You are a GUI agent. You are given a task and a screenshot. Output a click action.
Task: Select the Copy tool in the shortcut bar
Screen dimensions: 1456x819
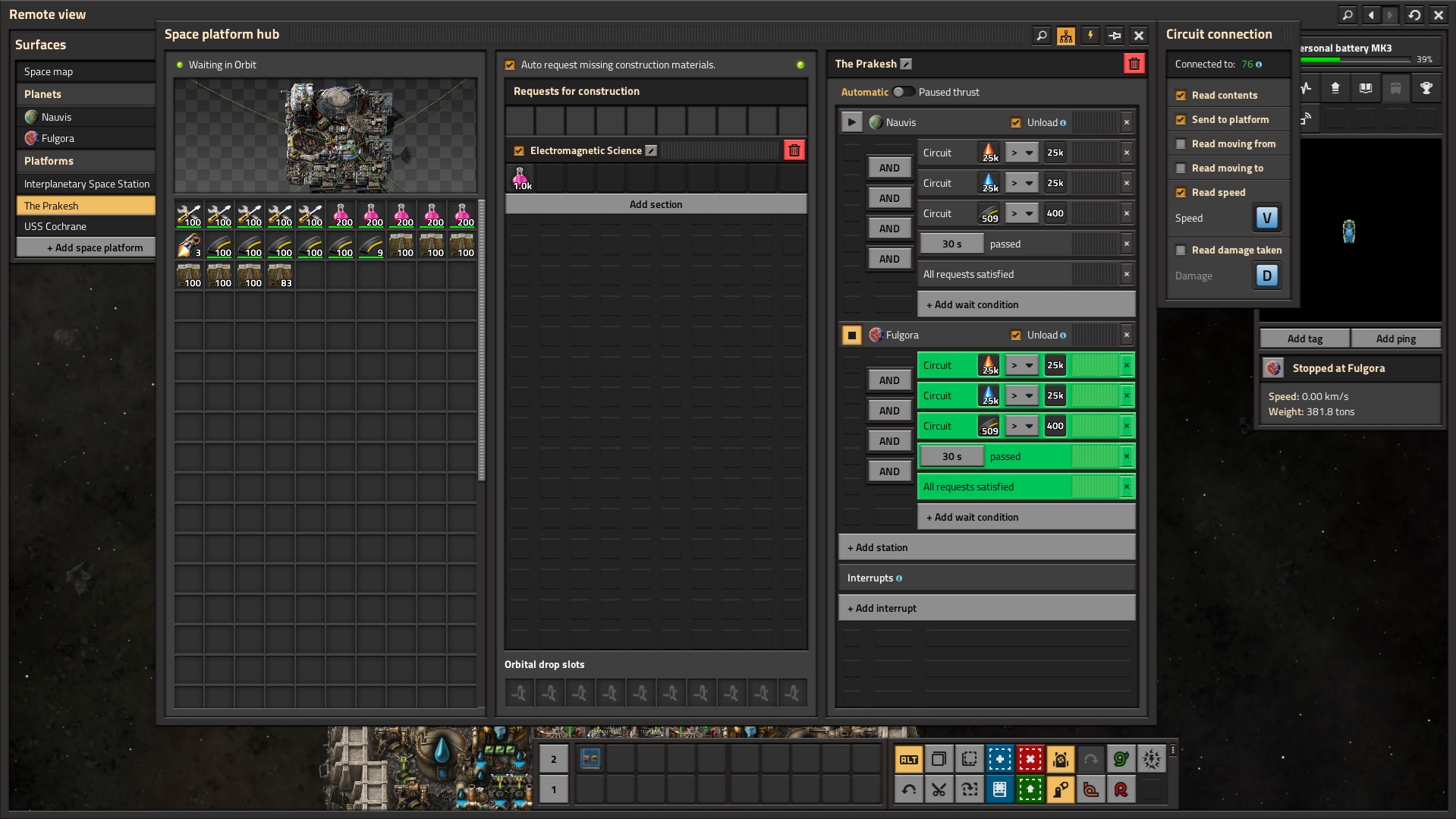click(939, 759)
